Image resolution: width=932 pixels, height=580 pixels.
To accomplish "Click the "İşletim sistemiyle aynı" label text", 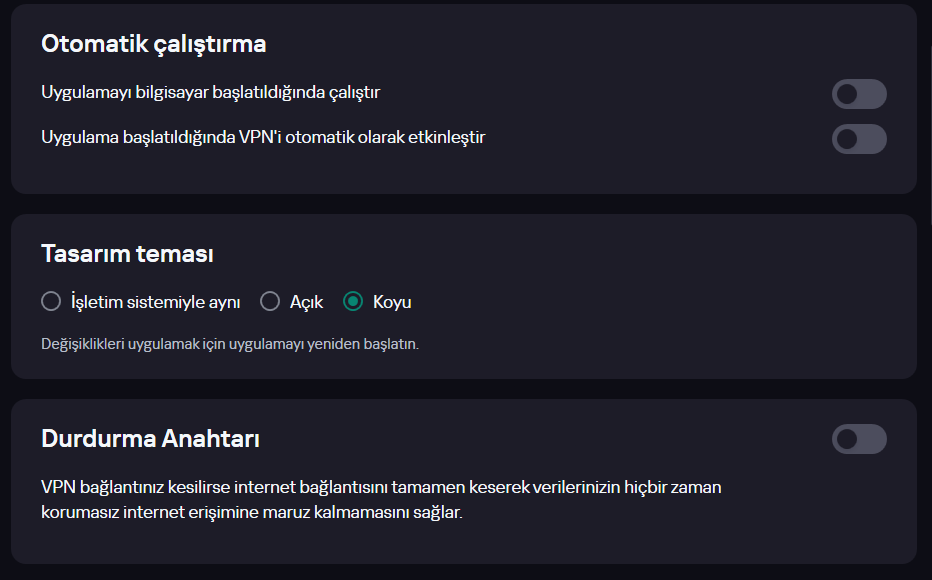I will (155, 302).
